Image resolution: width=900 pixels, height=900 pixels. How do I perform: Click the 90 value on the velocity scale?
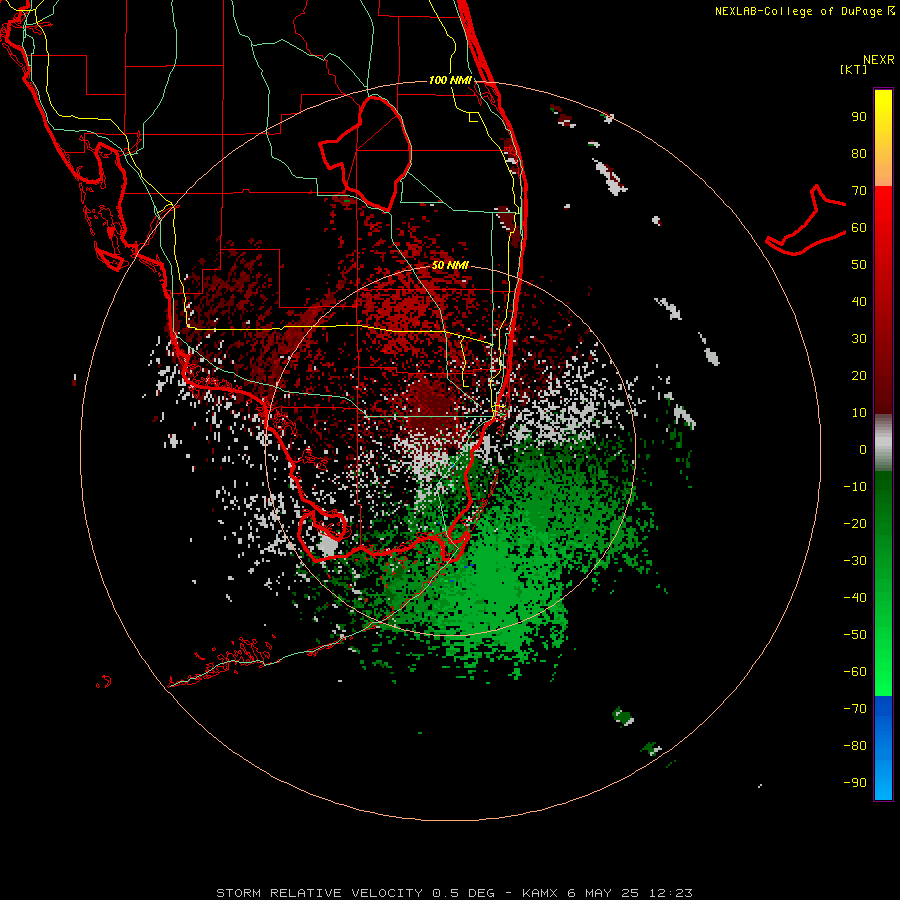[859, 117]
